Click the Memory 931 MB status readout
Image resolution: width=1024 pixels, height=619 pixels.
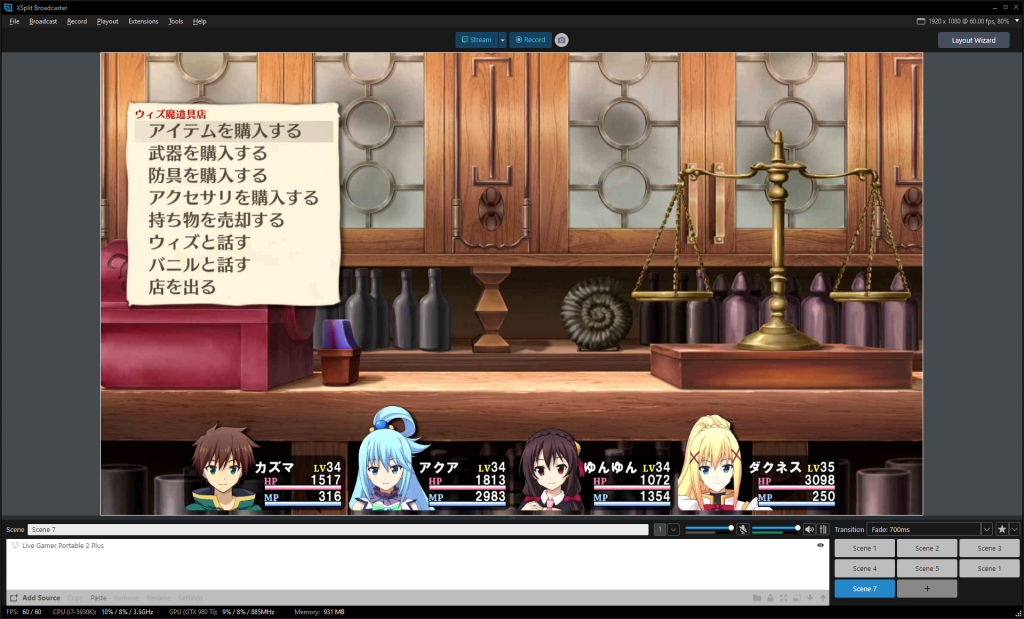[319, 612]
